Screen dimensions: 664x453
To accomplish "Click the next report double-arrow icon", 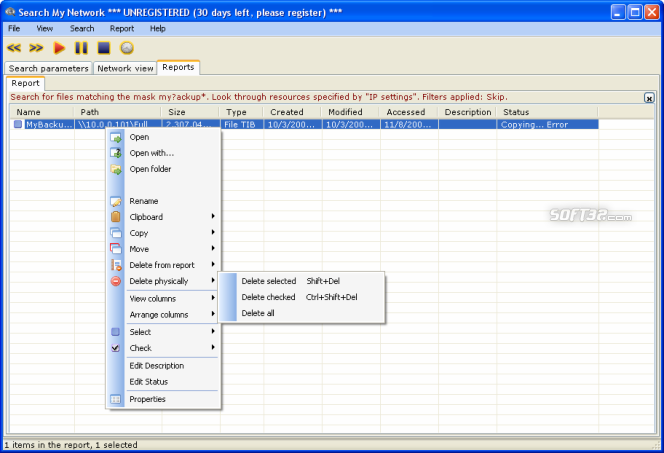I will pos(36,48).
